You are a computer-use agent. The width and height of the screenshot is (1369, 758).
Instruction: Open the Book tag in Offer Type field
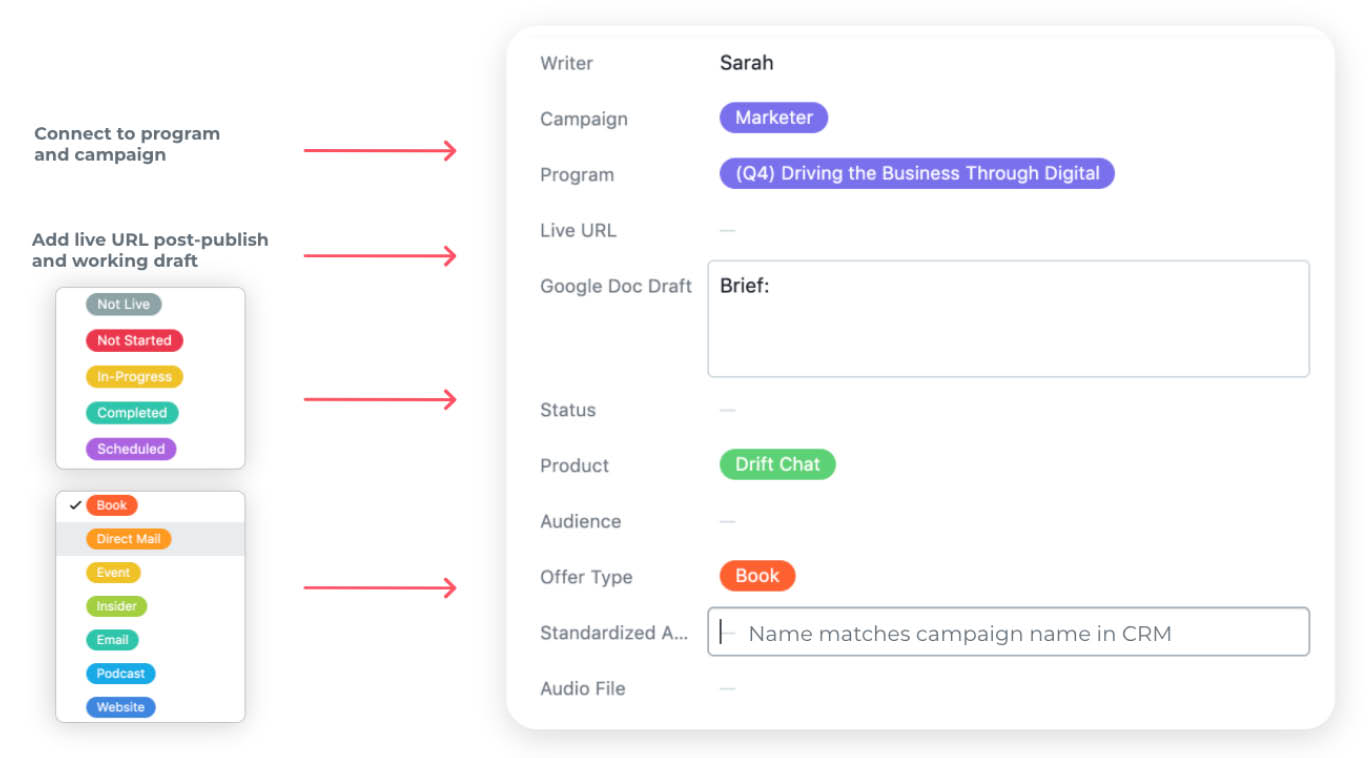click(757, 576)
